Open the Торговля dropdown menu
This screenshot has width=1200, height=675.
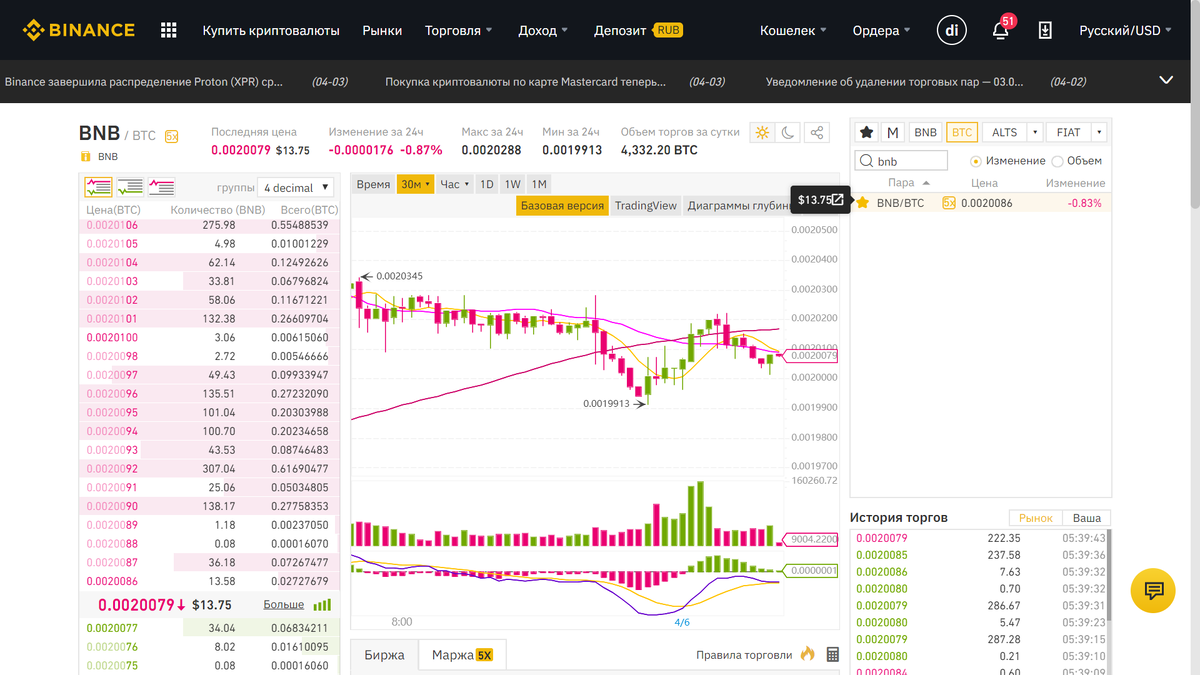point(459,30)
